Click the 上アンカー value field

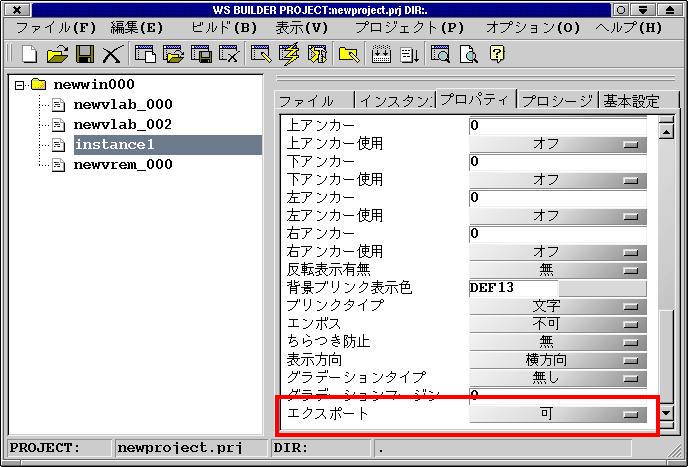pyautogui.click(x=558, y=126)
